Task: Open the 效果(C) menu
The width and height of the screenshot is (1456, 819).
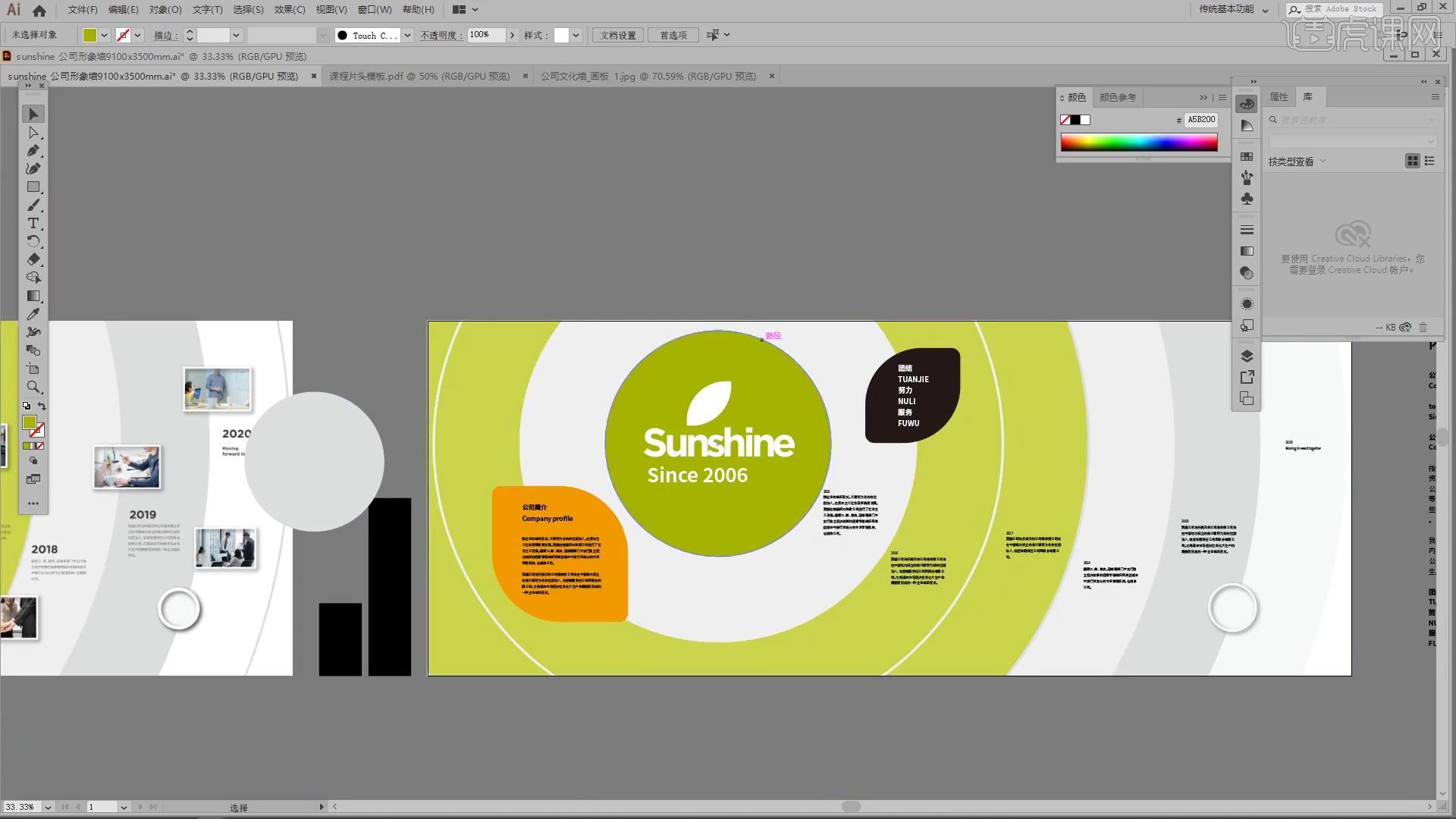Action: (289, 10)
